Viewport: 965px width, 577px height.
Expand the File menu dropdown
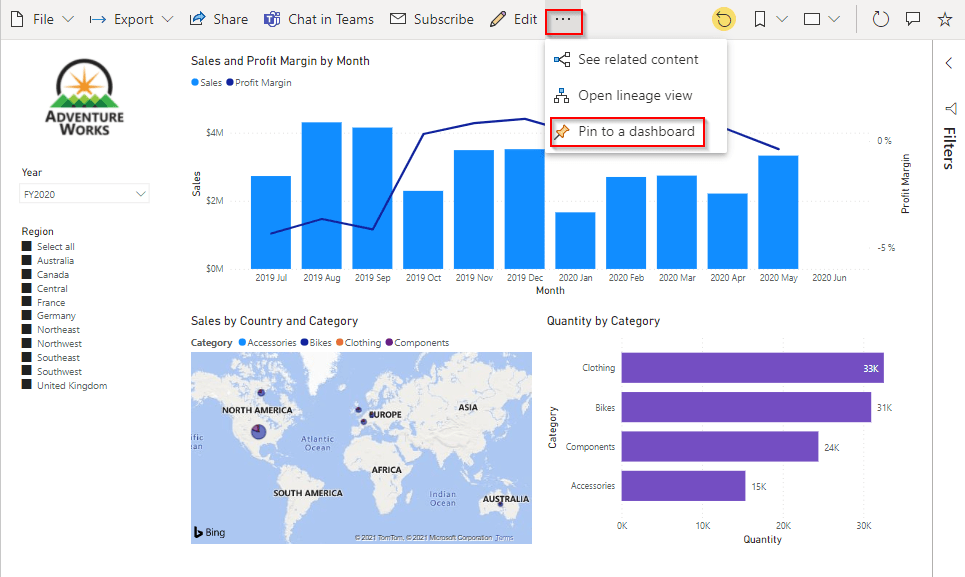point(42,19)
